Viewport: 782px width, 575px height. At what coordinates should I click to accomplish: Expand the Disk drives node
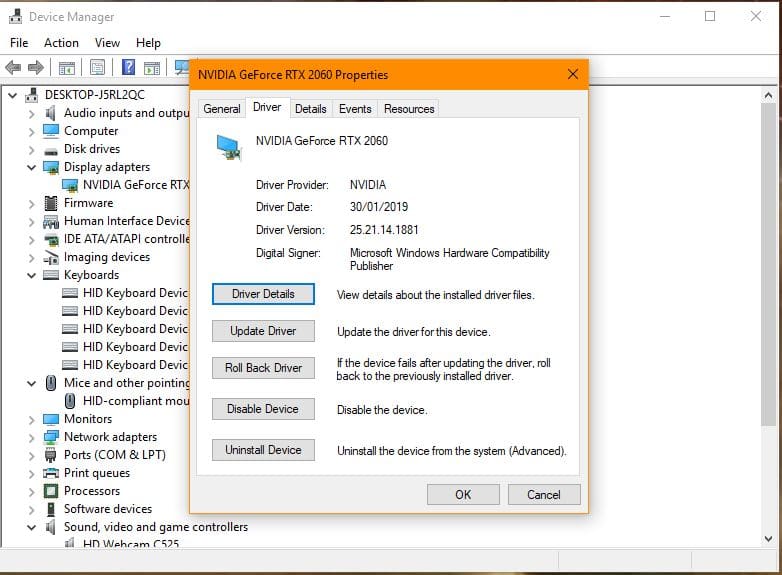31,150
